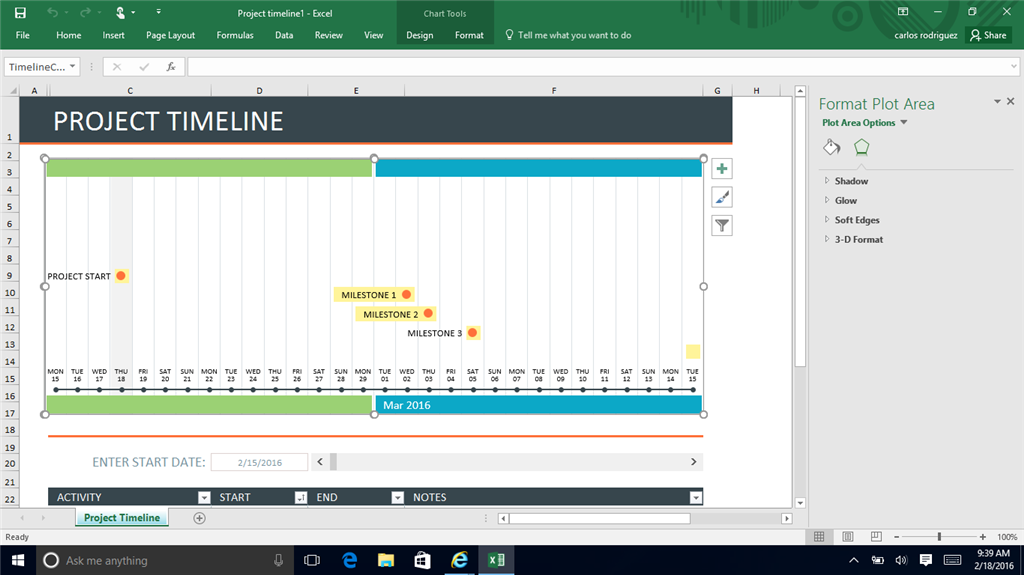This screenshot has width=1024, height=575.
Task: Expand the formula bar
Action: click(x=1014, y=67)
